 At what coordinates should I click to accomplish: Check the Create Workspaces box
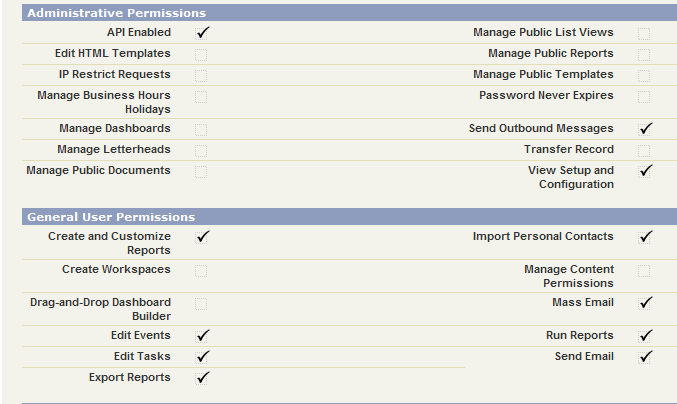click(x=201, y=271)
